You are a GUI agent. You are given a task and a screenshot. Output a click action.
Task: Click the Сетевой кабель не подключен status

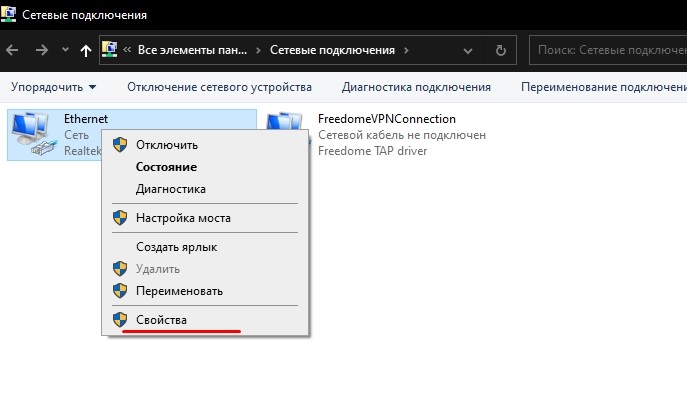coord(402,135)
